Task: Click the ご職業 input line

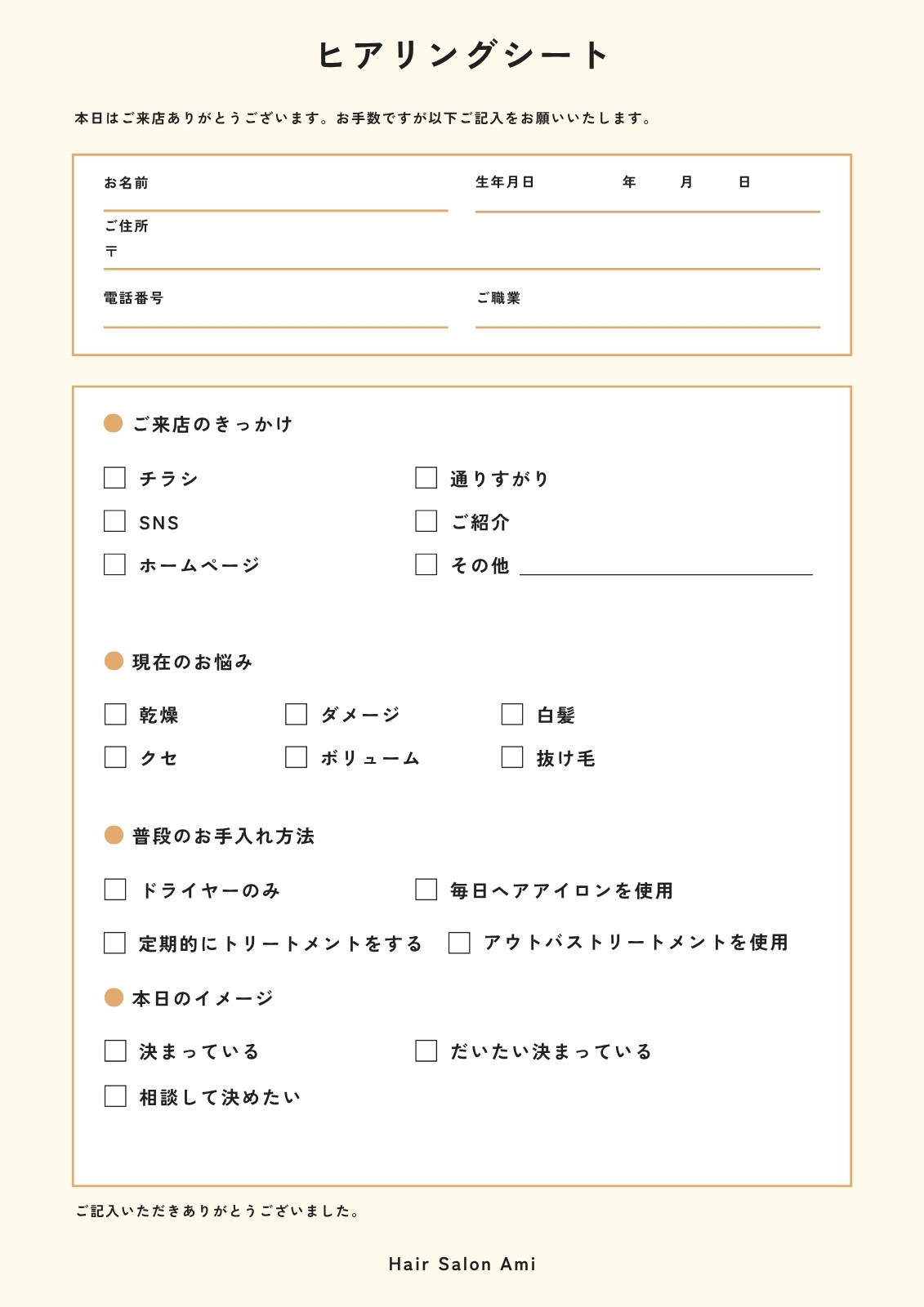Action: point(647,327)
